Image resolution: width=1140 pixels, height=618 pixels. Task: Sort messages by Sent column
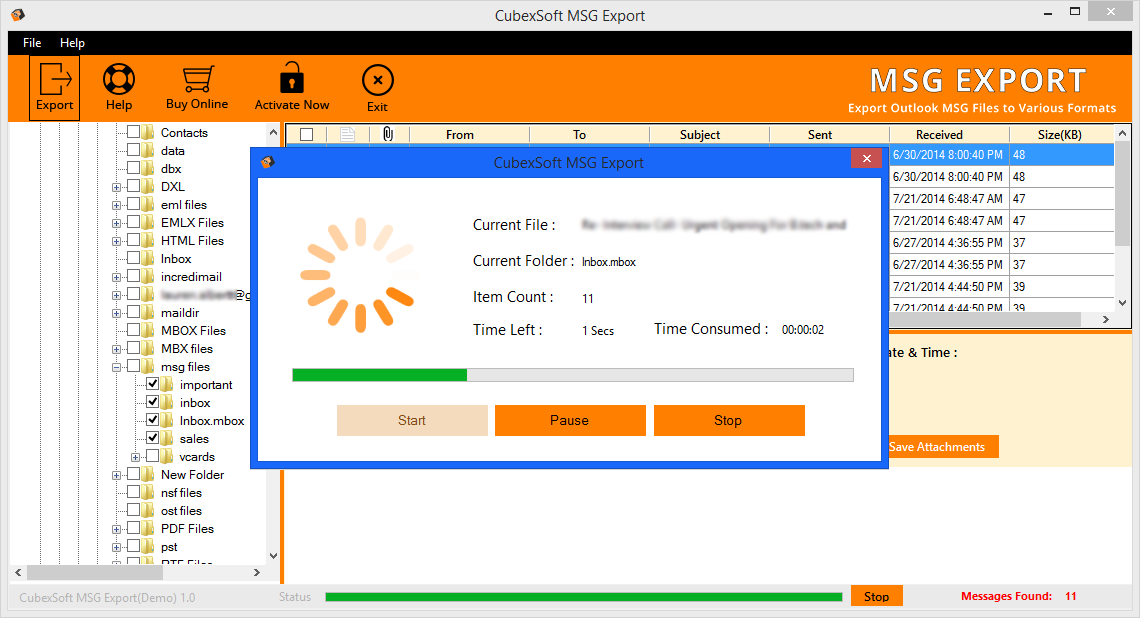click(x=829, y=135)
